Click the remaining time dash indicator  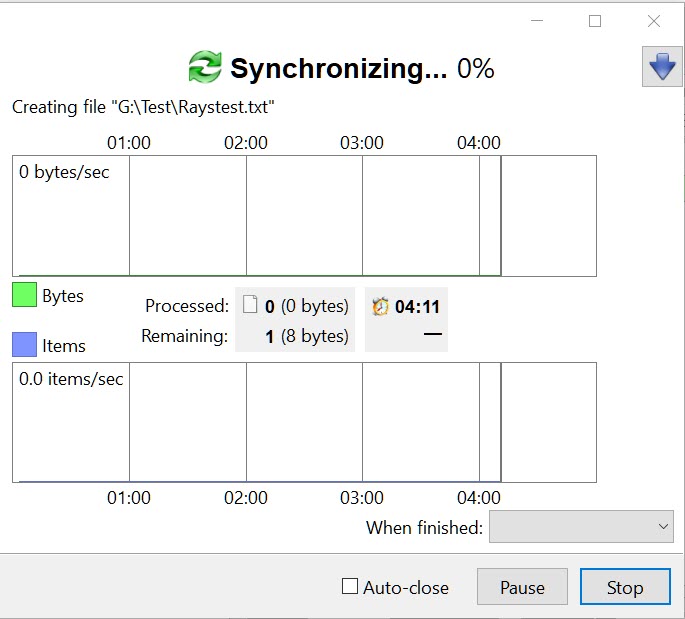point(433,334)
